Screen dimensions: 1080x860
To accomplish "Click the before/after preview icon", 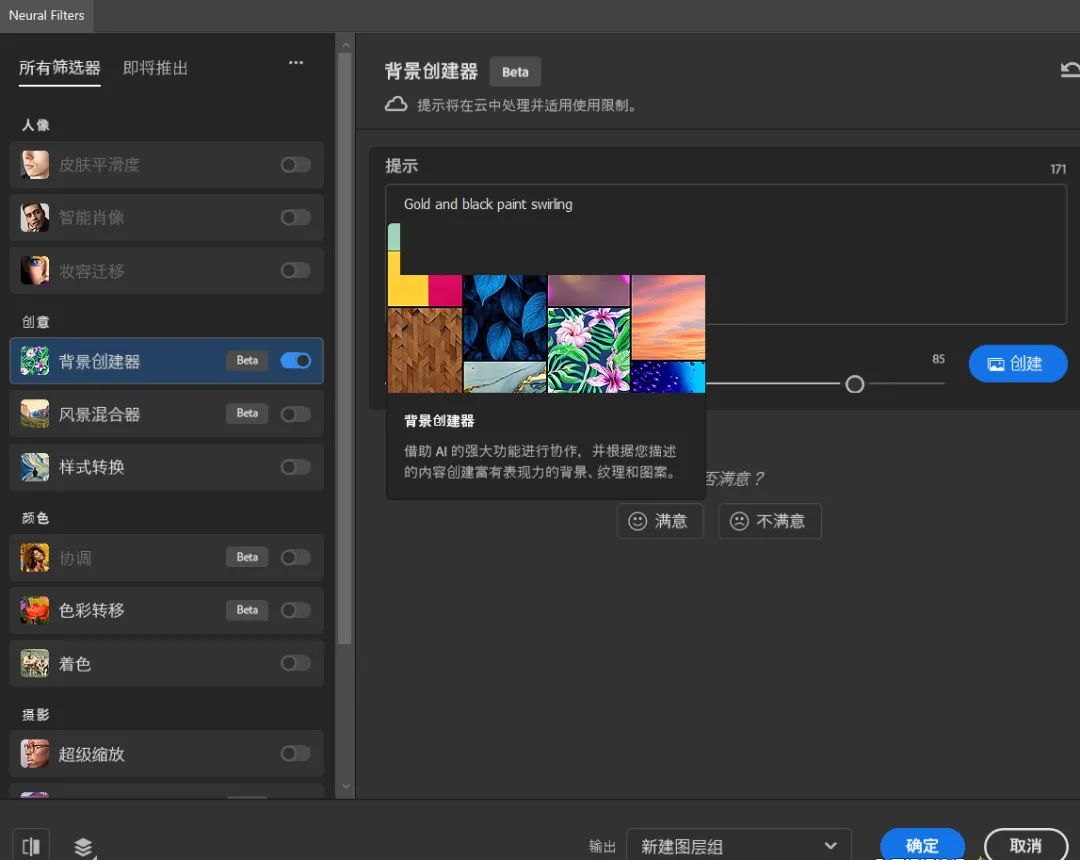I will click(31, 846).
